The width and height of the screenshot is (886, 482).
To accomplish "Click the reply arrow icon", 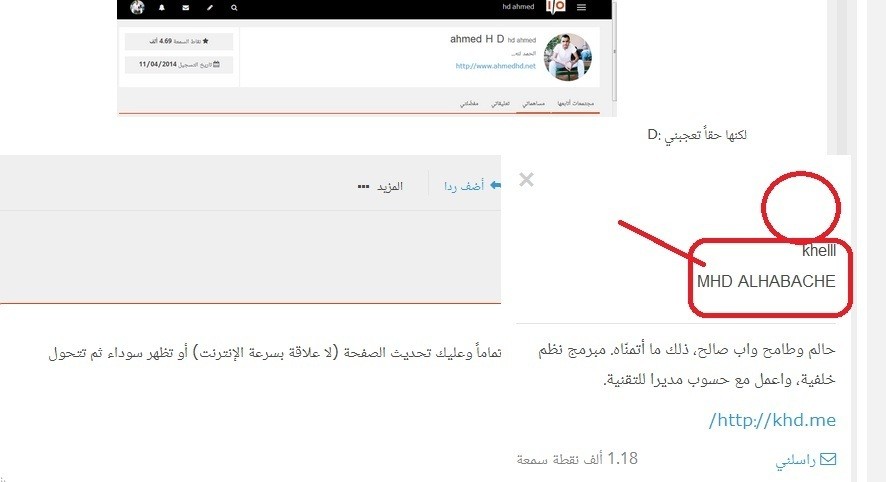I will 495,185.
